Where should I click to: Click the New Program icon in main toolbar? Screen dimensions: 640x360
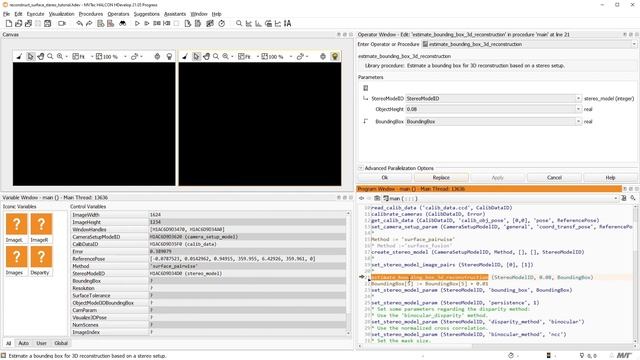tap(9, 24)
